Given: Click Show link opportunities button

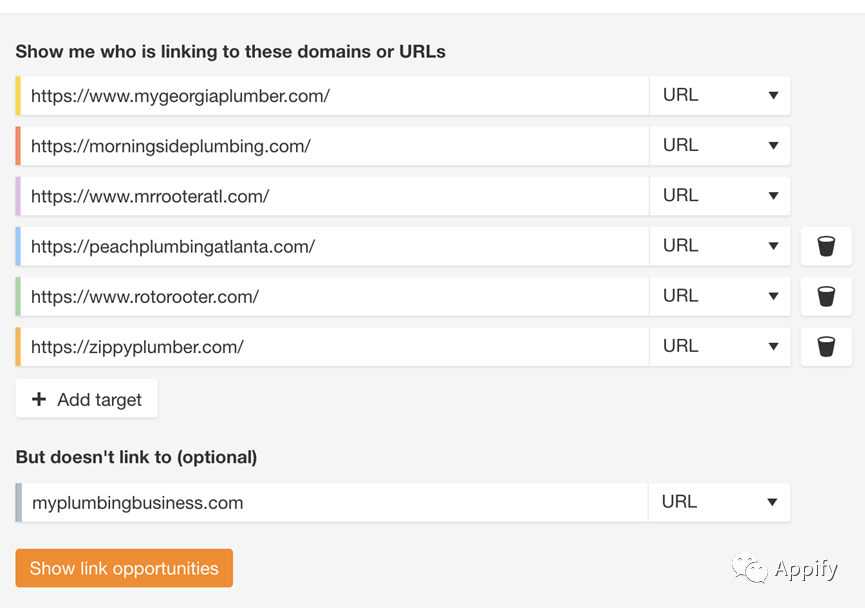Looking at the screenshot, I should tap(124, 568).
